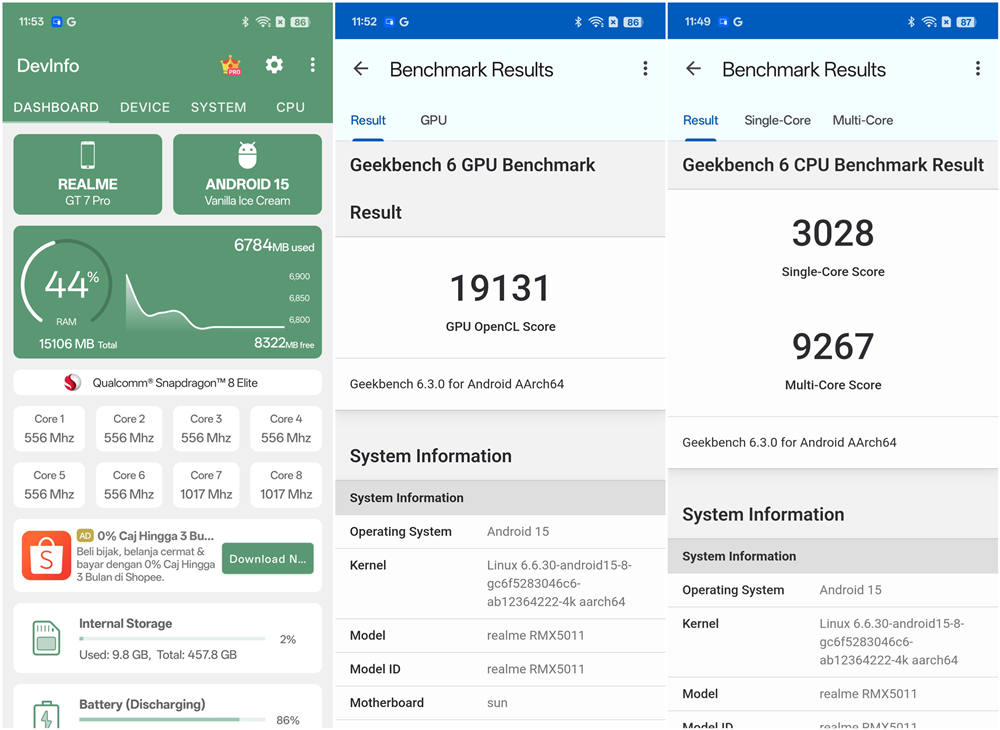Open DevInfo settings gear icon
Screen dimensions: 1000x730
[274, 65]
